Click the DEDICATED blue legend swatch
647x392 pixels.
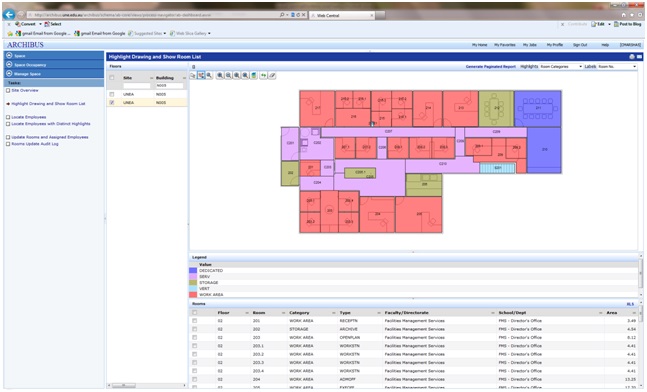[193, 271]
